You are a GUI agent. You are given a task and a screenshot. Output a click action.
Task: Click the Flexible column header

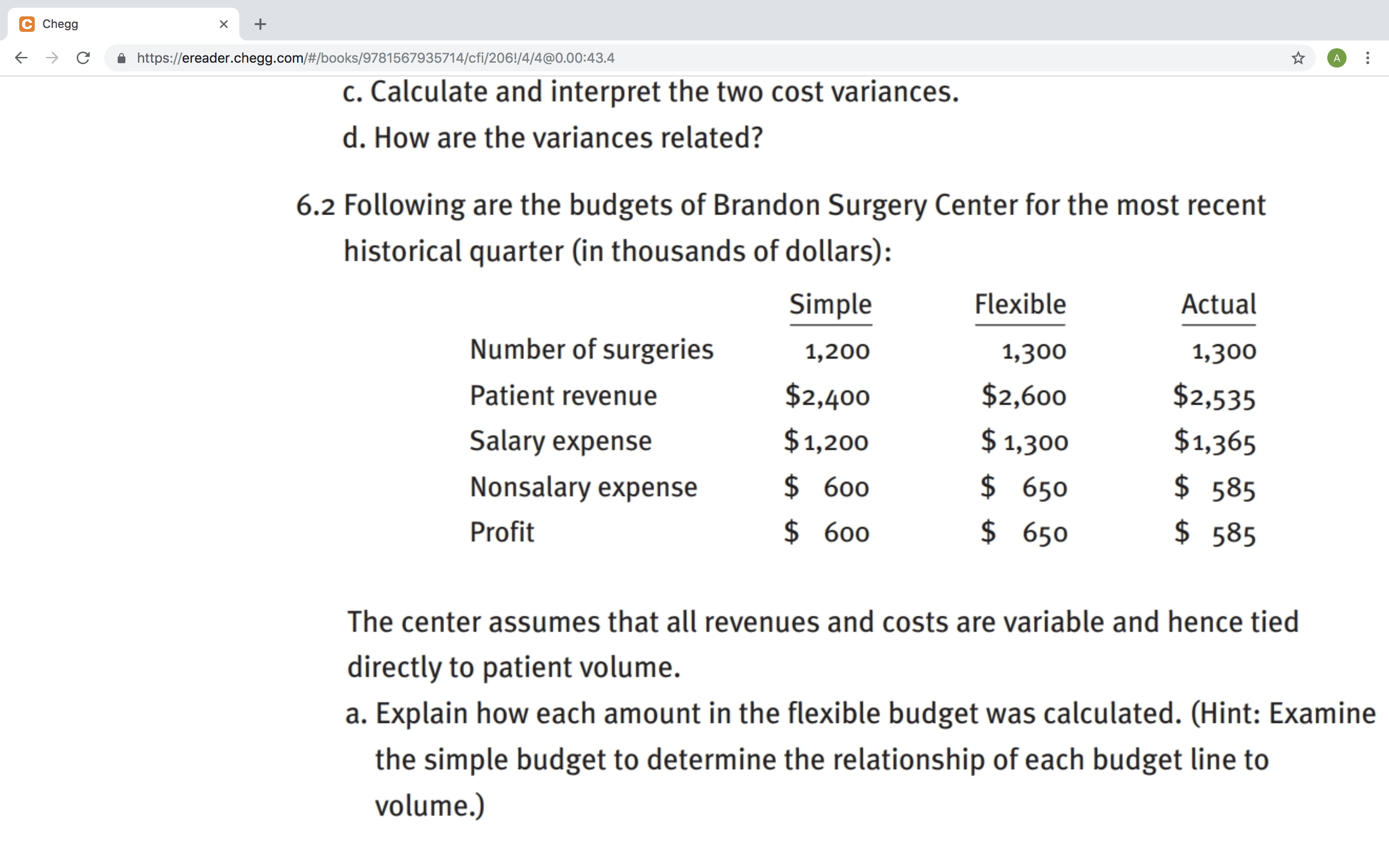(1020, 304)
